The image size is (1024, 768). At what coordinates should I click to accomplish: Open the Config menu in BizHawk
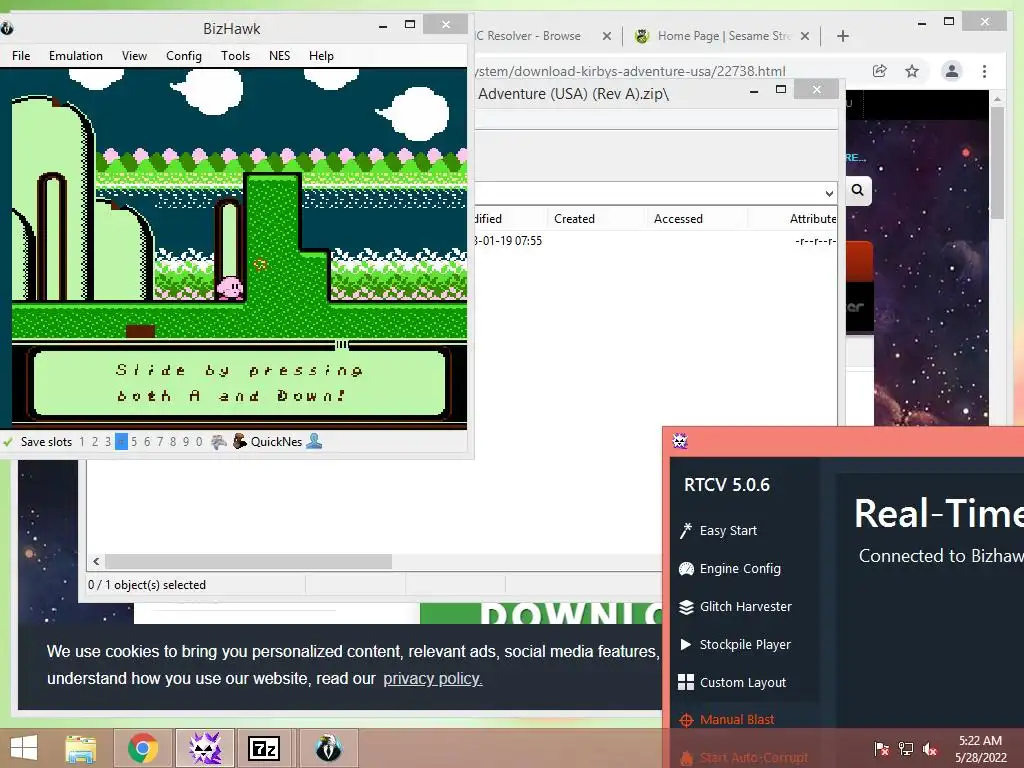coord(184,56)
